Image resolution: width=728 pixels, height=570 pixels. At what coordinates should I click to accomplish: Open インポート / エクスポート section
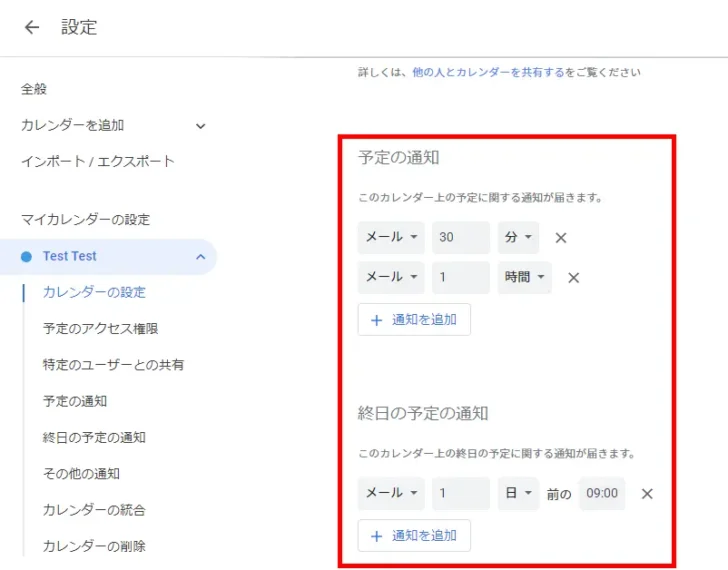[x=98, y=162]
